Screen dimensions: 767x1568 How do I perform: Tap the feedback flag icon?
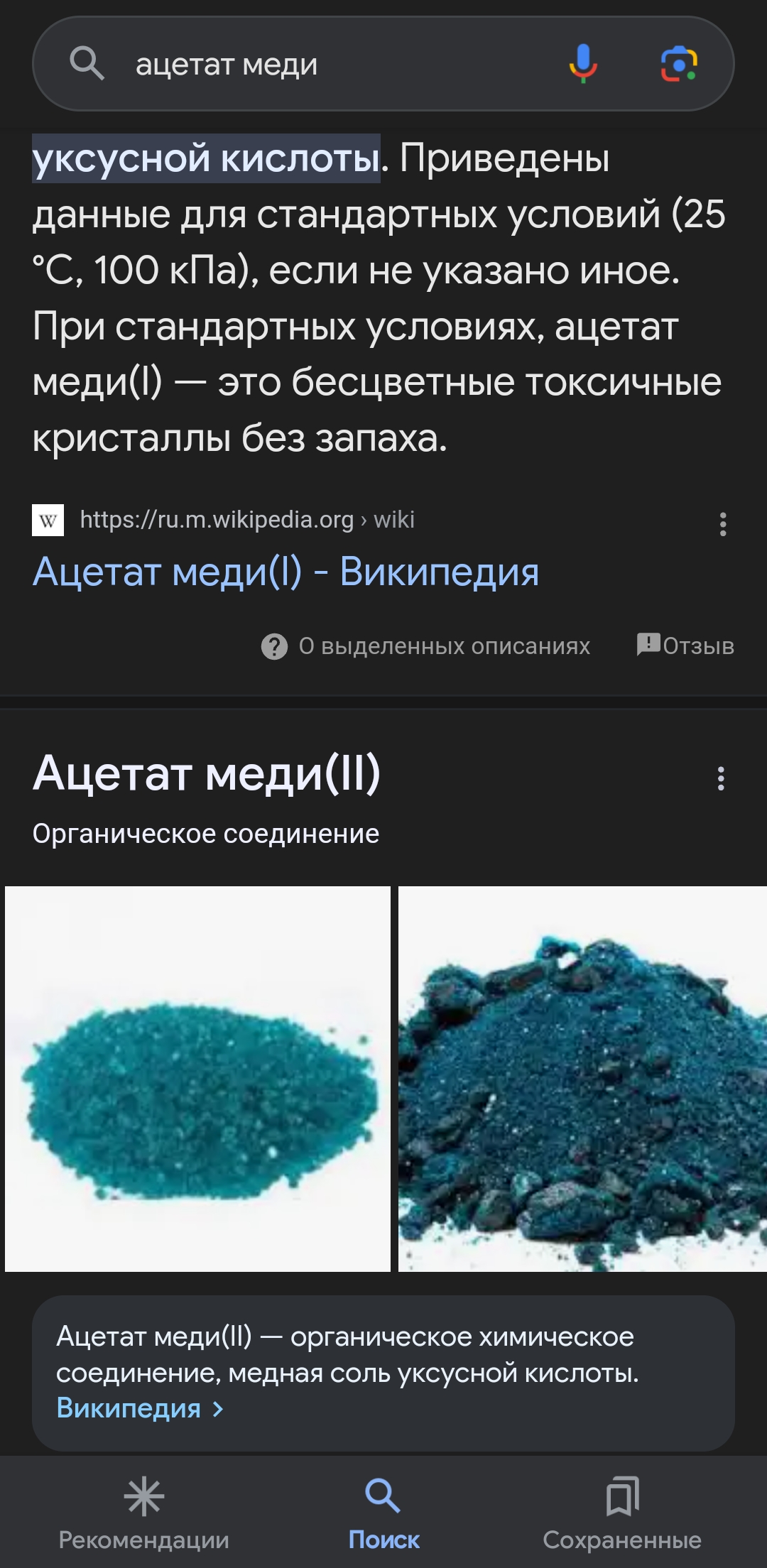click(x=648, y=645)
